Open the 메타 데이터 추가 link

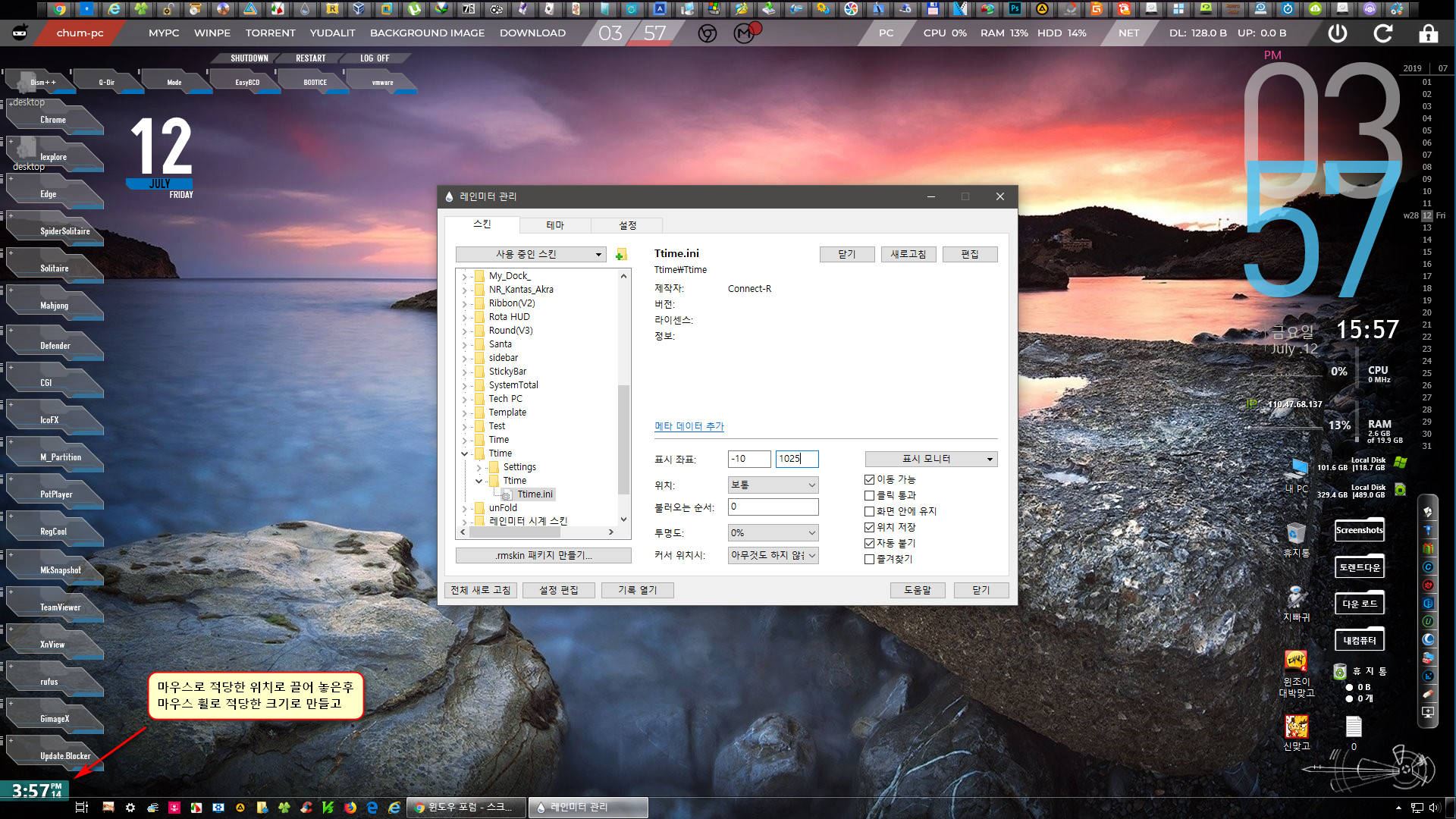point(689,426)
